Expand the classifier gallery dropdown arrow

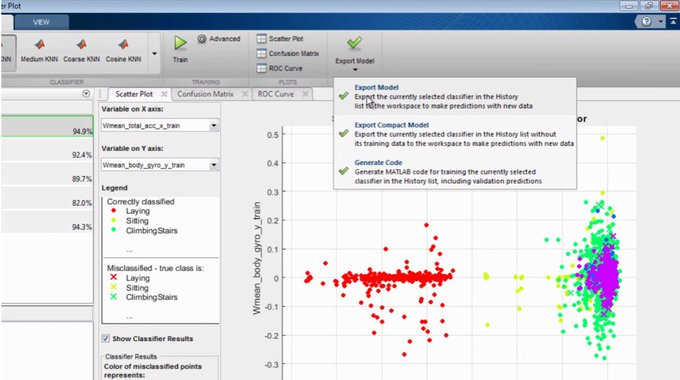(x=154, y=54)
